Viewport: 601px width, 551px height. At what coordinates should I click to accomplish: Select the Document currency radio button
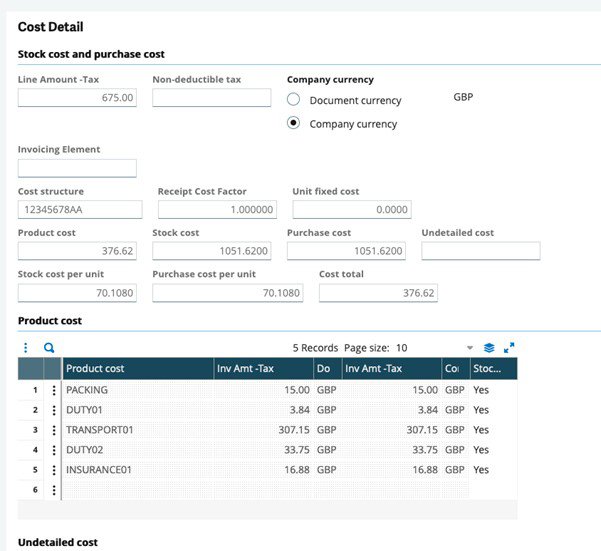coord(293,99)
